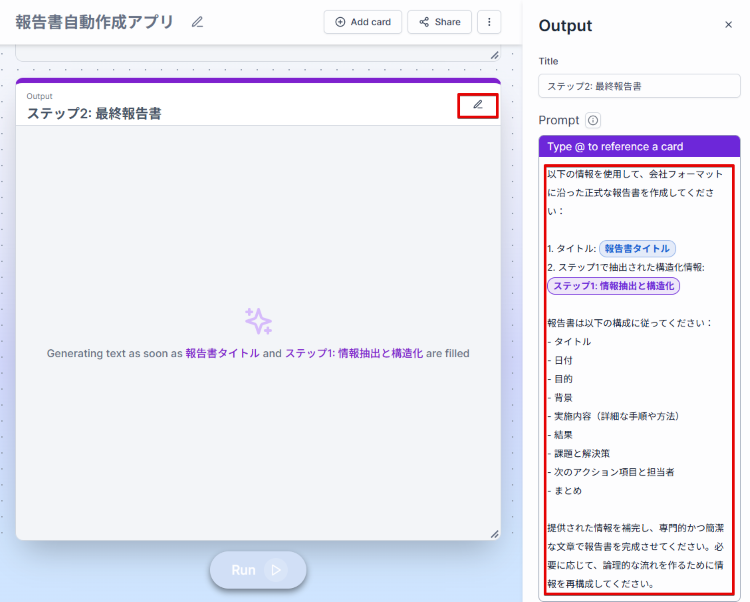Close the Output side panel

pos(728,25)
